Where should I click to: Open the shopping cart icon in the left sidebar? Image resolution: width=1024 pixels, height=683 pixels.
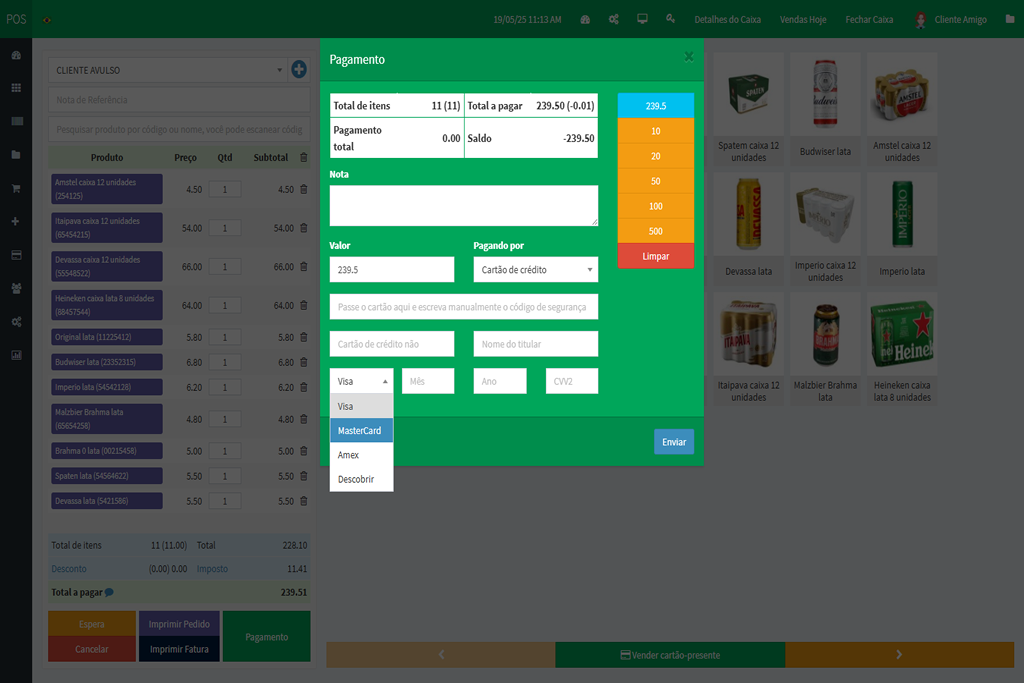[16, 188]
